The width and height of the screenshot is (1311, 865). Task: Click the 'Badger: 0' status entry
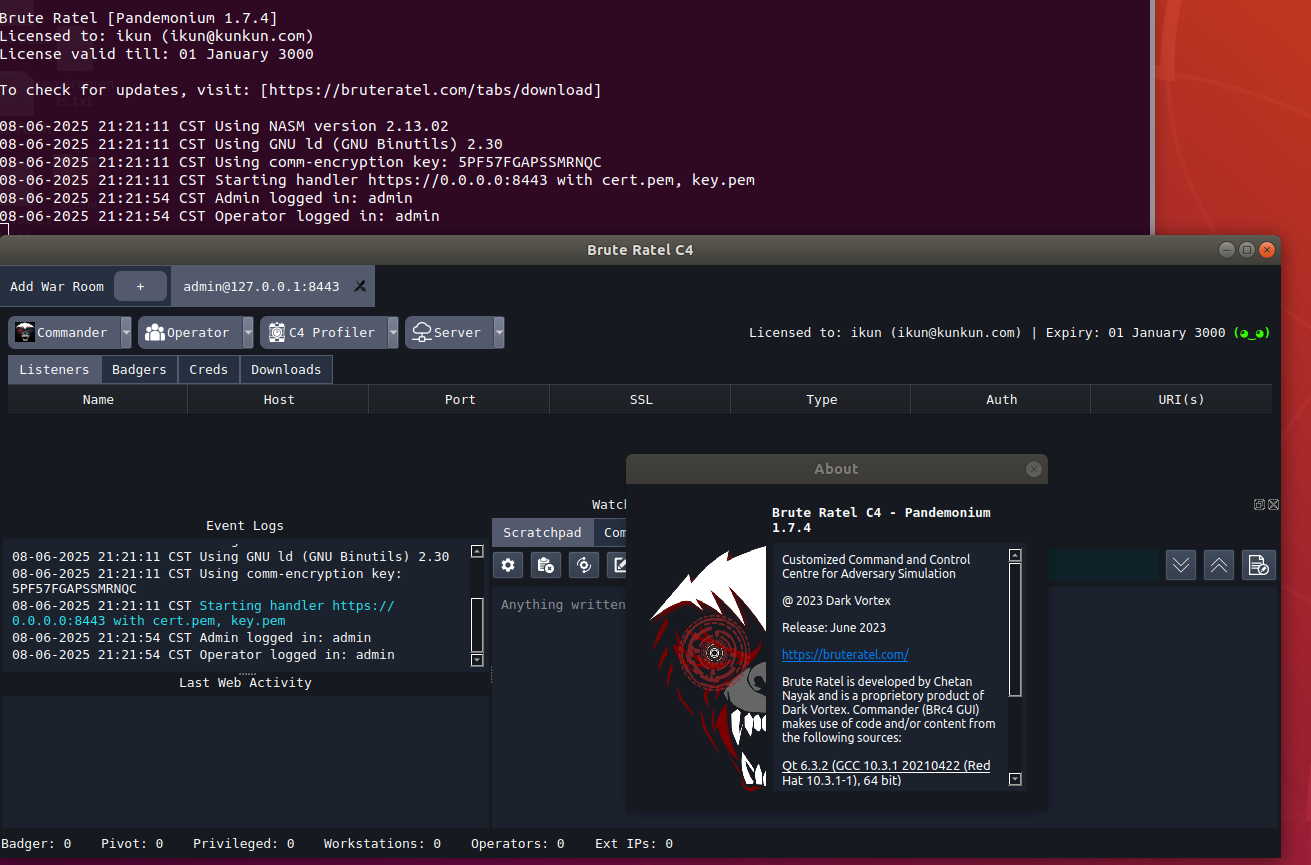point(36,844)
